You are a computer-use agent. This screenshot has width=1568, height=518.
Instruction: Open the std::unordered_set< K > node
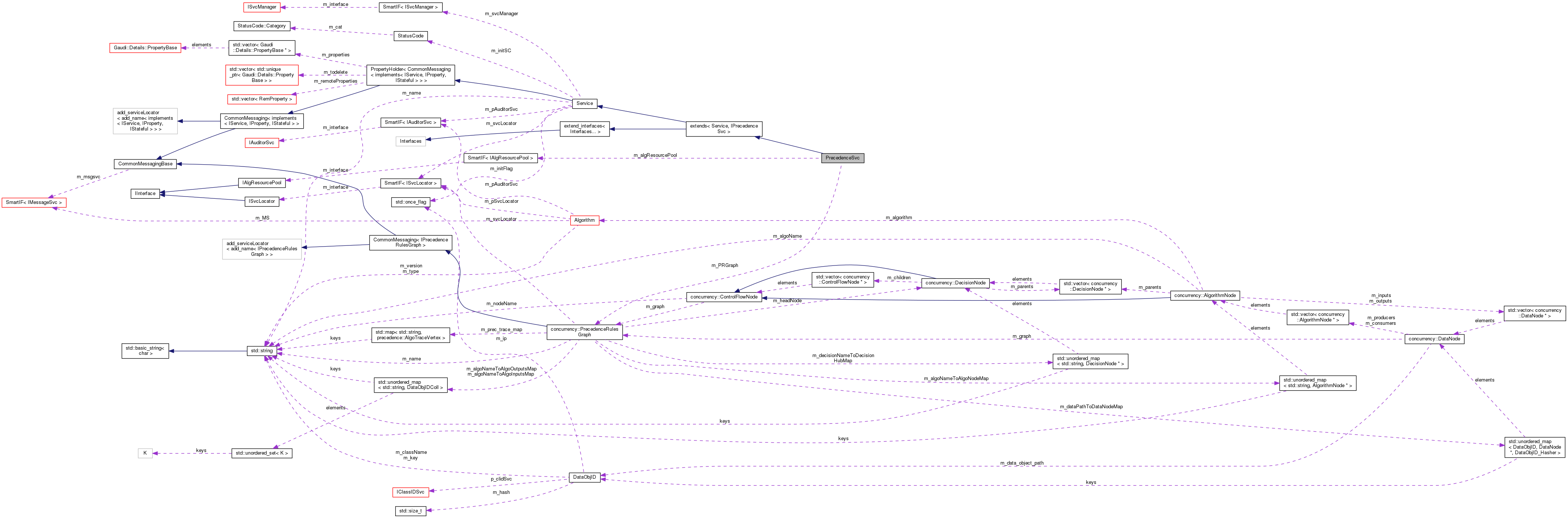click(262, 453)
